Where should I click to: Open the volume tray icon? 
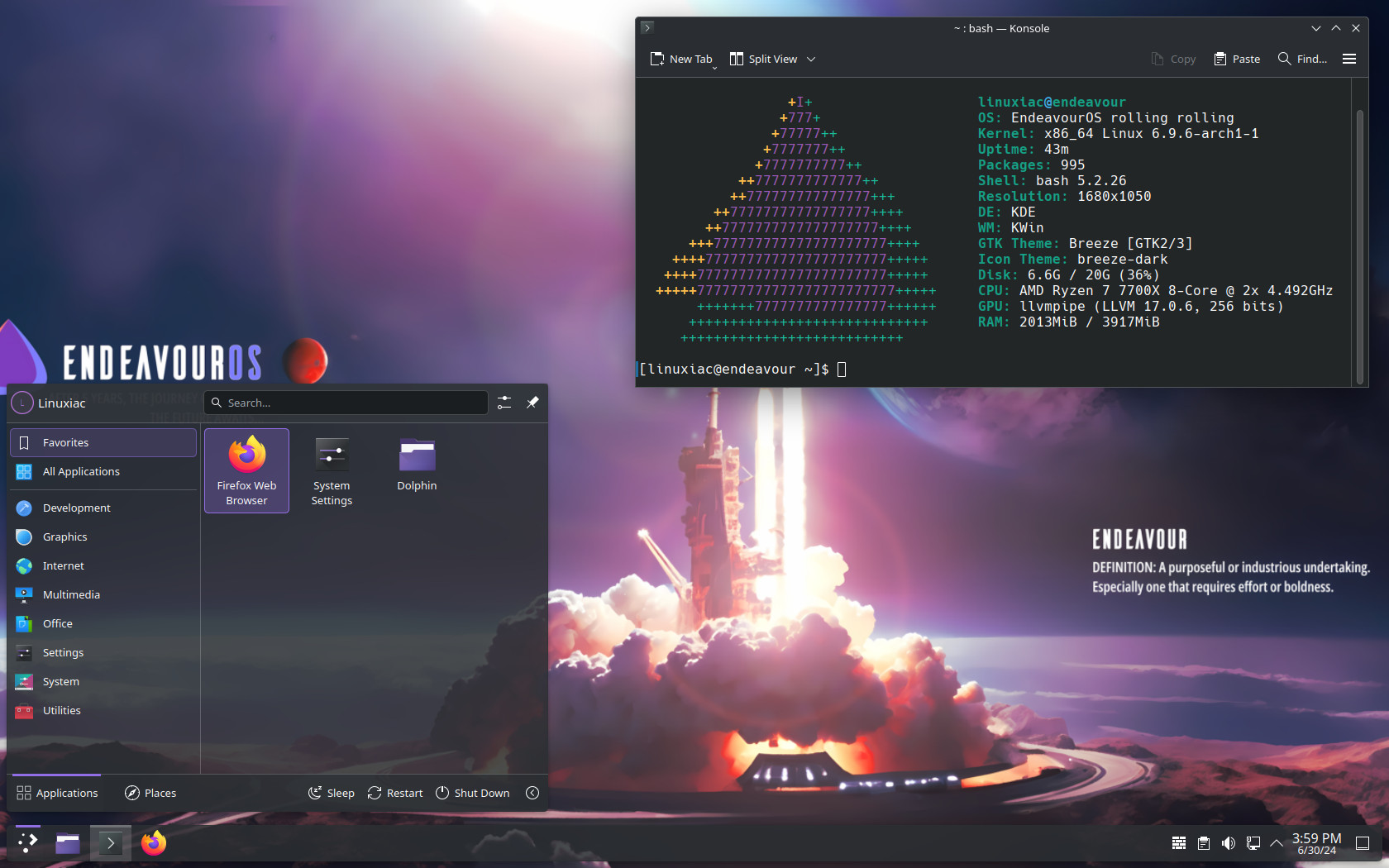1229,843
